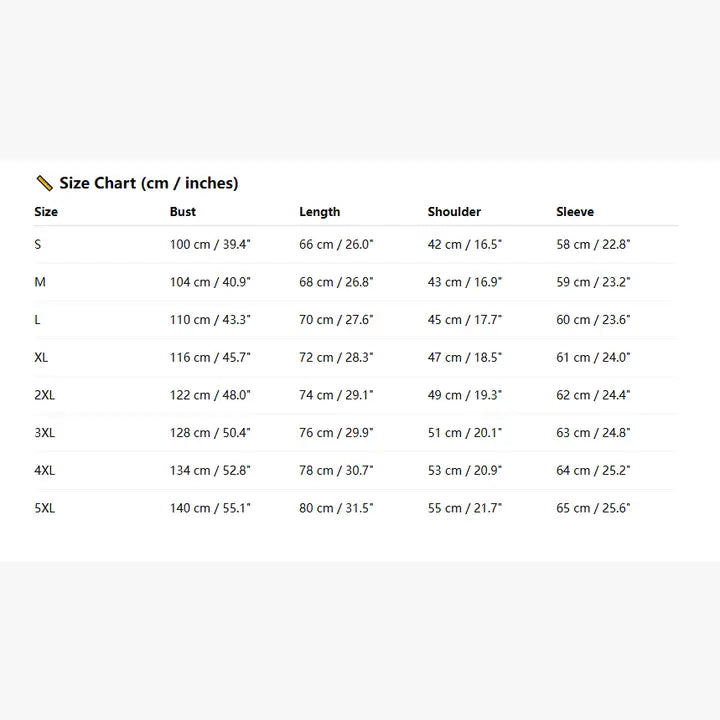The width and height of the screenshot is (720, 720).
Task: Select the Sleeve column header
Action: (575, 212)
